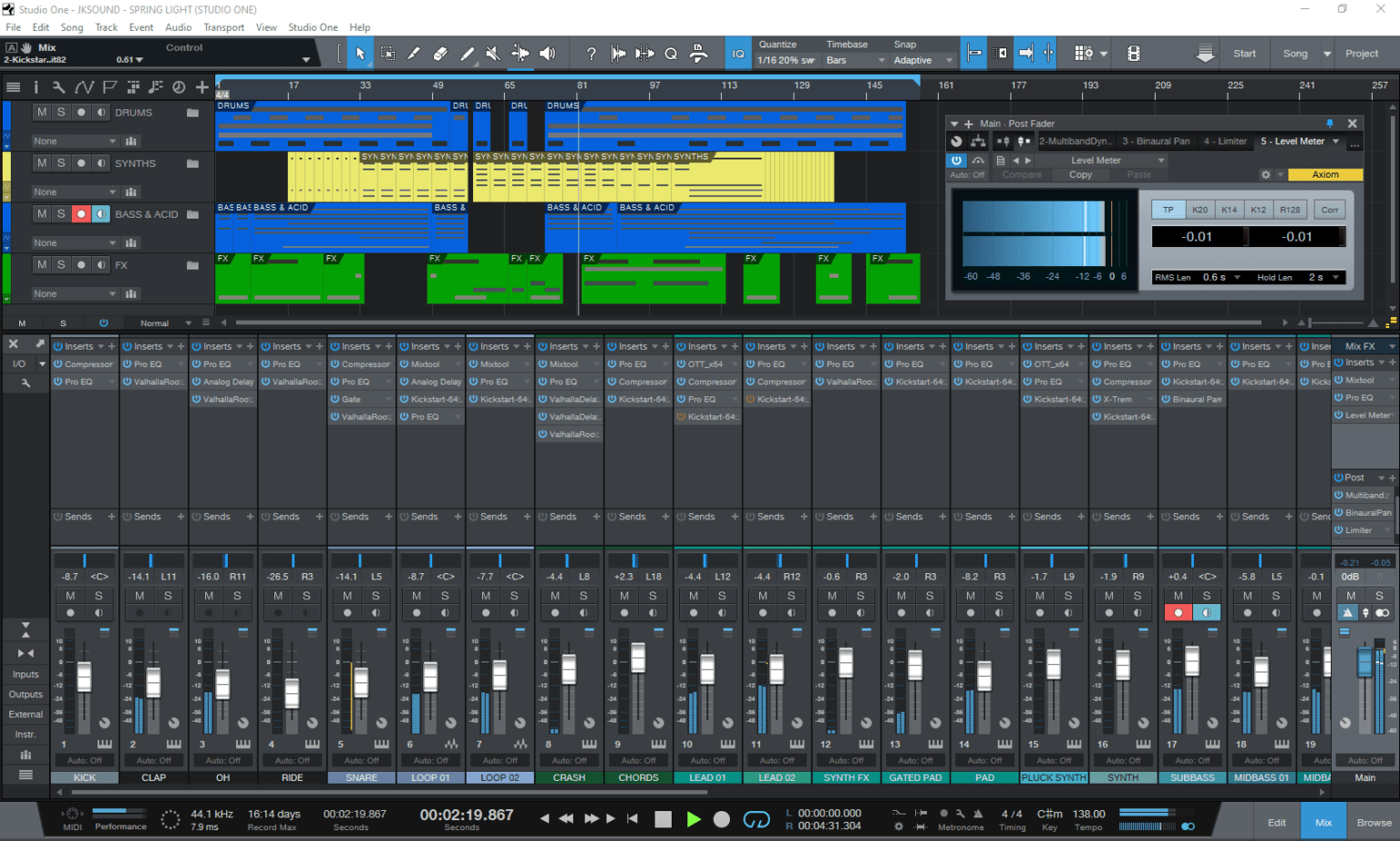Viewport: 1400px width, 841px height.
Task: Open the chord track icon
Action: [x=156, y=87]
